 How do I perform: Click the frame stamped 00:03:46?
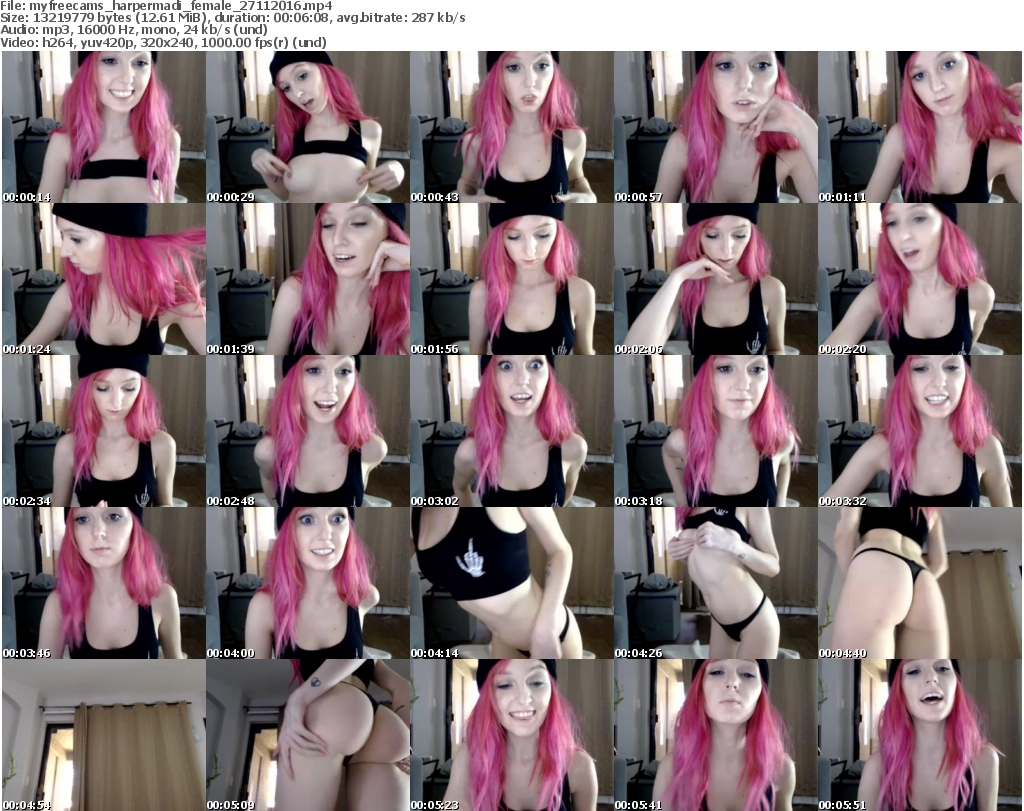[x=104, y=583]
